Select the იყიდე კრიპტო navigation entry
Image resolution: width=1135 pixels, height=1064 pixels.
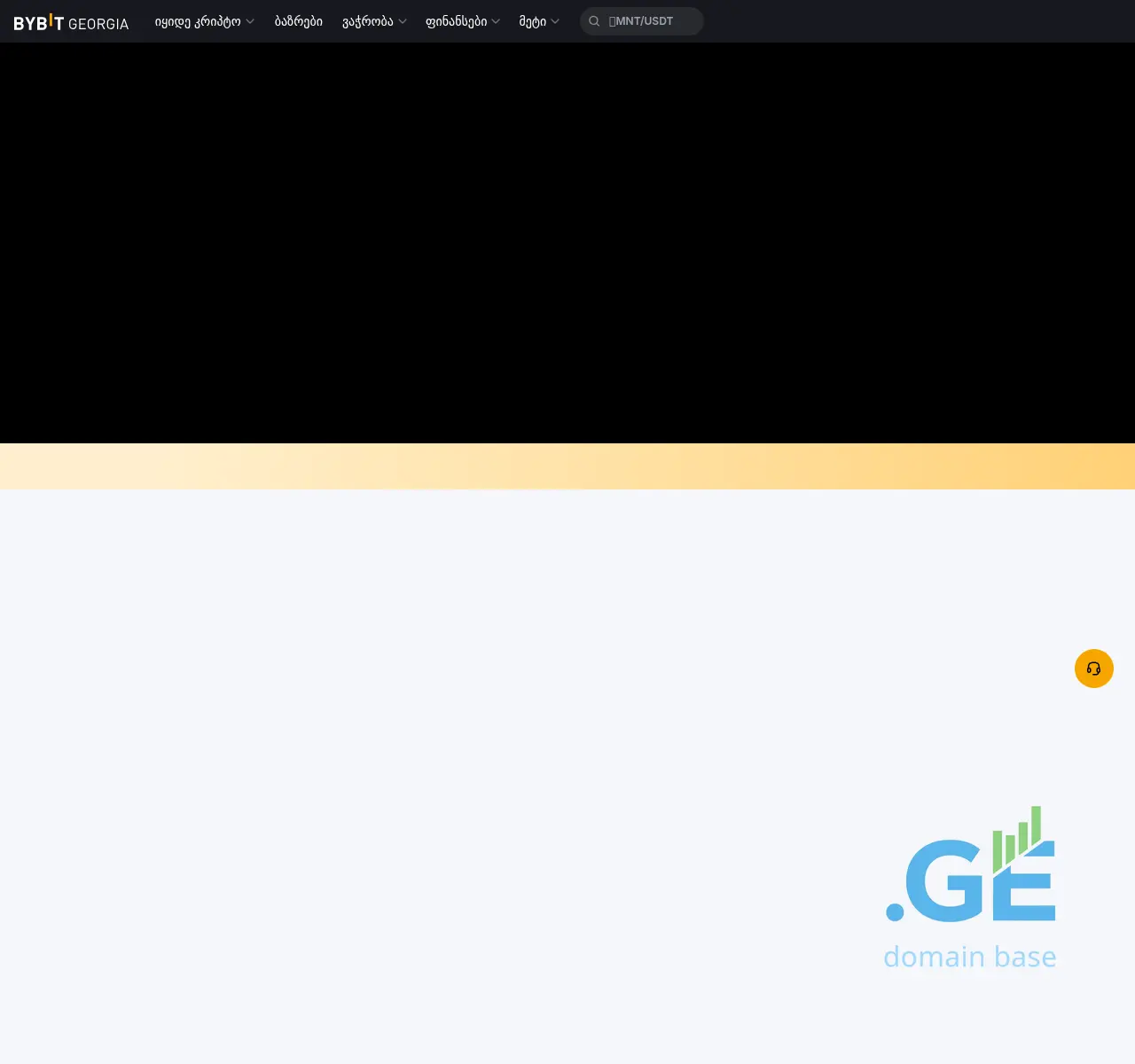[197, 21]
